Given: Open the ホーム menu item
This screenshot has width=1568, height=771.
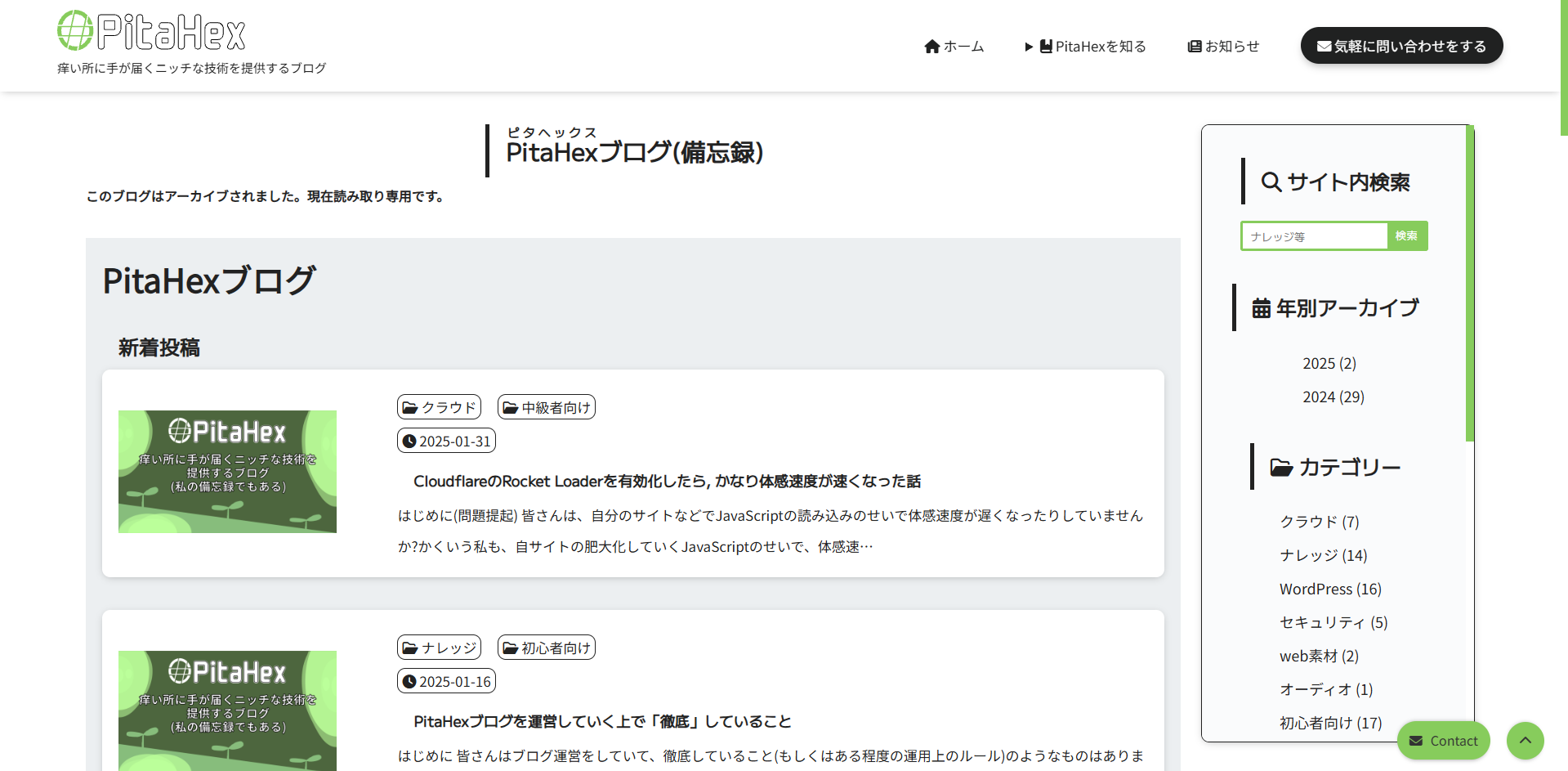Looking at the screenshot, I should (954, 47).
